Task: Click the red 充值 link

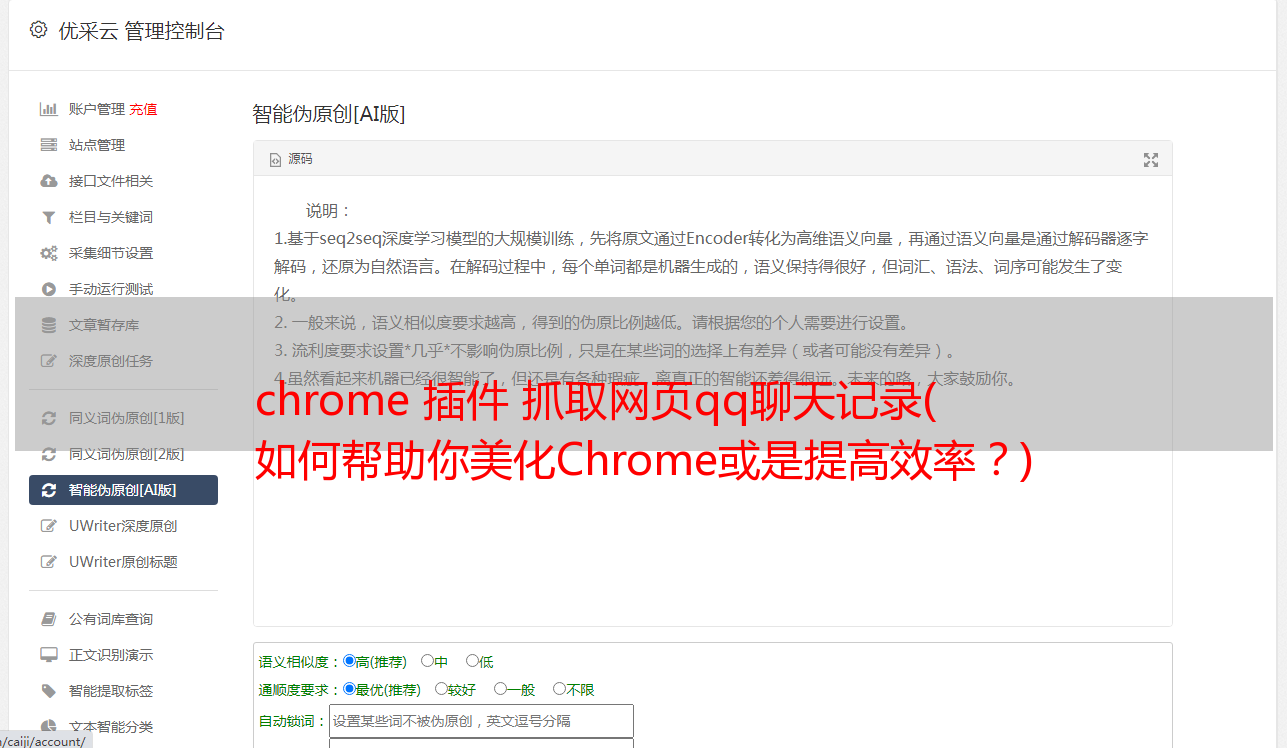Action: point(143,109)
